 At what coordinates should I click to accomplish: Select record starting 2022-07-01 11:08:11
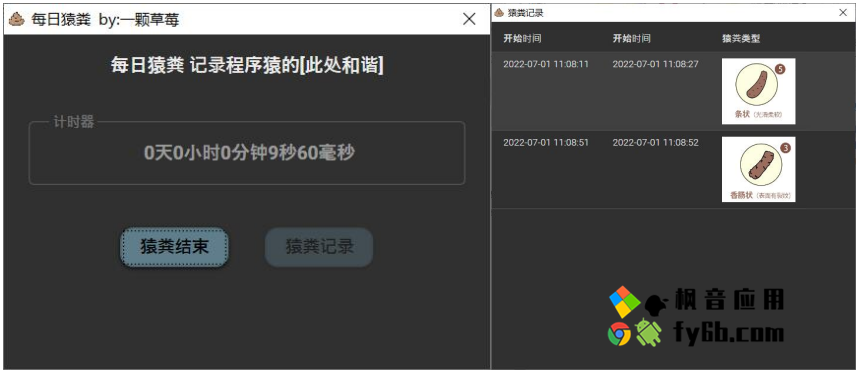pyautogui.click(x=674, y=91)
